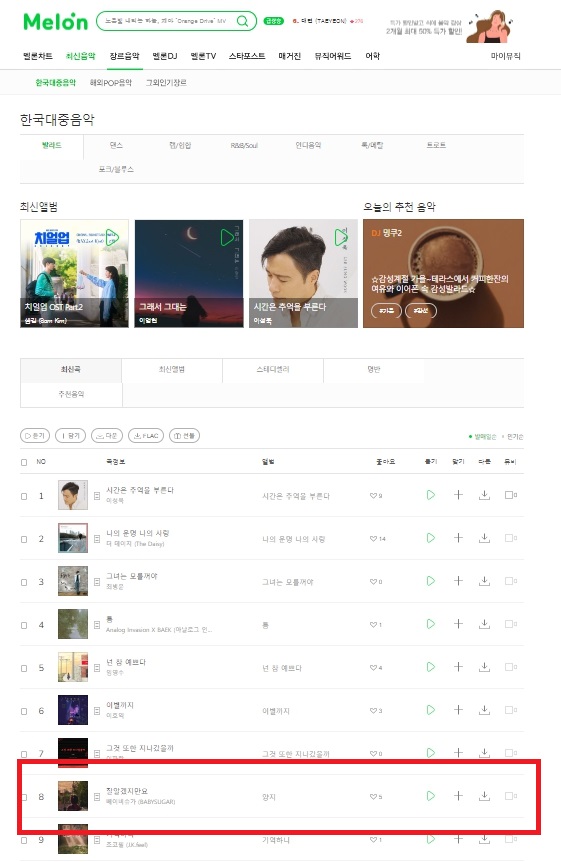Toggle the select-all checkbox next to NO header
Image resolution: width=561 pixels, height=862 pixels.
tap(24, 462)
